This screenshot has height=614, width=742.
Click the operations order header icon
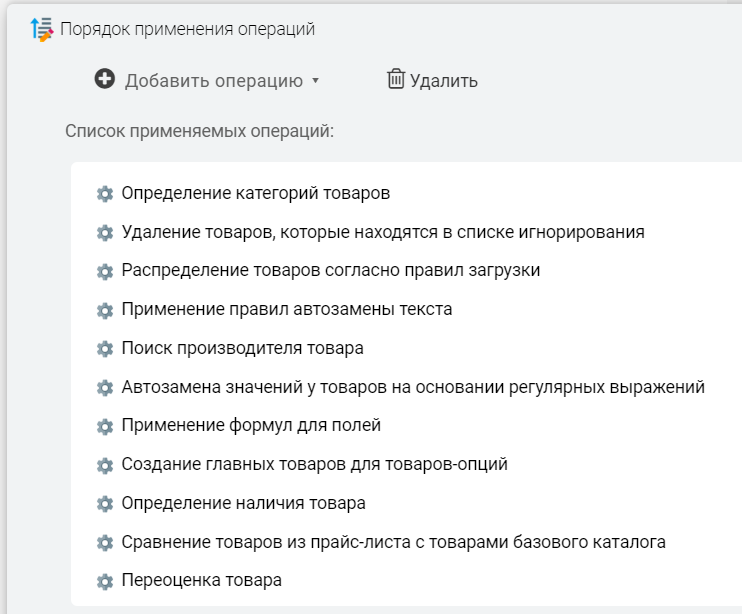click(41, 29)
